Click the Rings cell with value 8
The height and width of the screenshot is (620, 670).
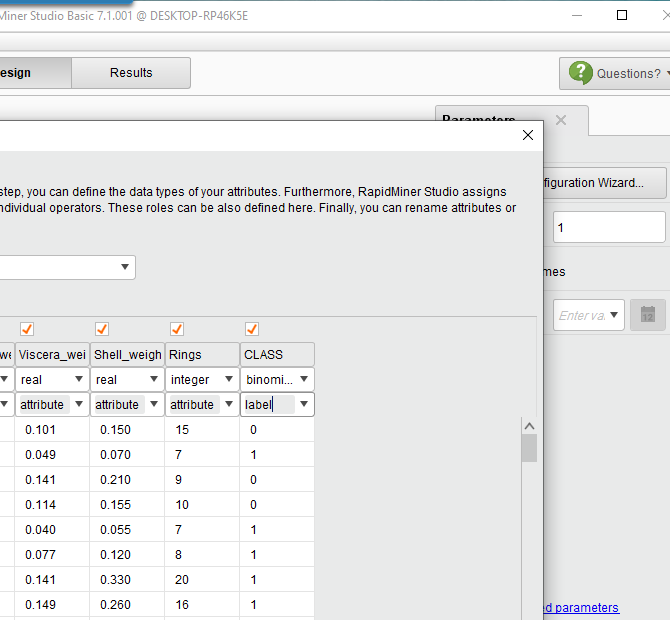[x=202, y=554]
